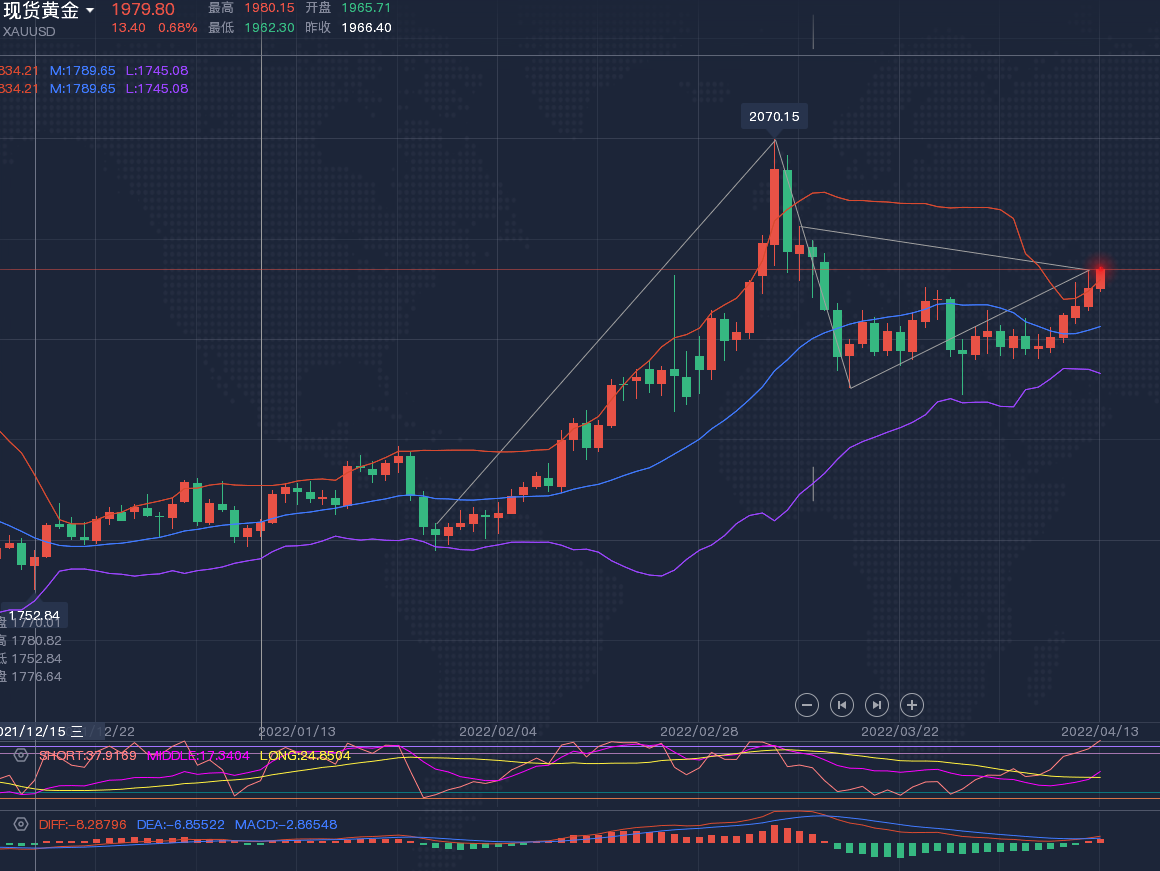Viewport: 1160px width, 871px height.
Task: Click the 2070.15 peak price label
Action: [x=774, y=116]
